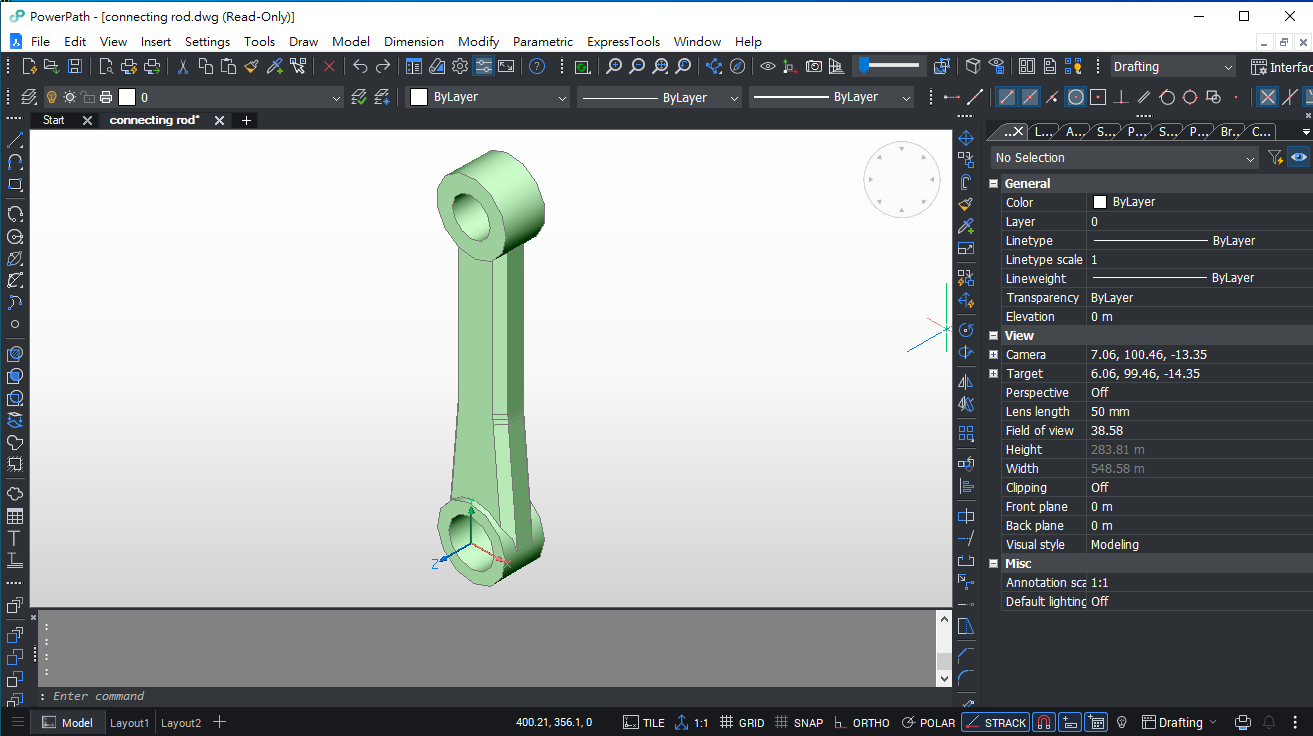Click the Move tool icon in modify toolbar
The width and height of the screenshot is (1313, 736).
(x=966, y=138)
